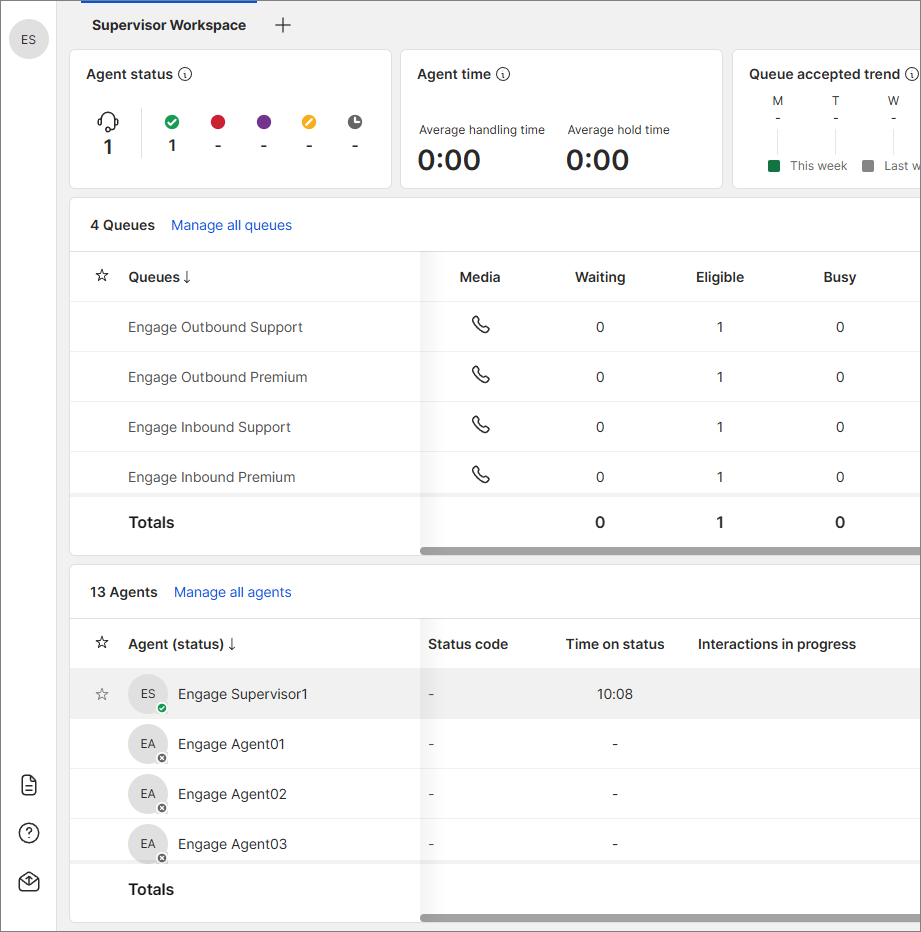Open the Manage all agents link
Viewport: 921px width, 932px height.
click(x=232, y=592)
